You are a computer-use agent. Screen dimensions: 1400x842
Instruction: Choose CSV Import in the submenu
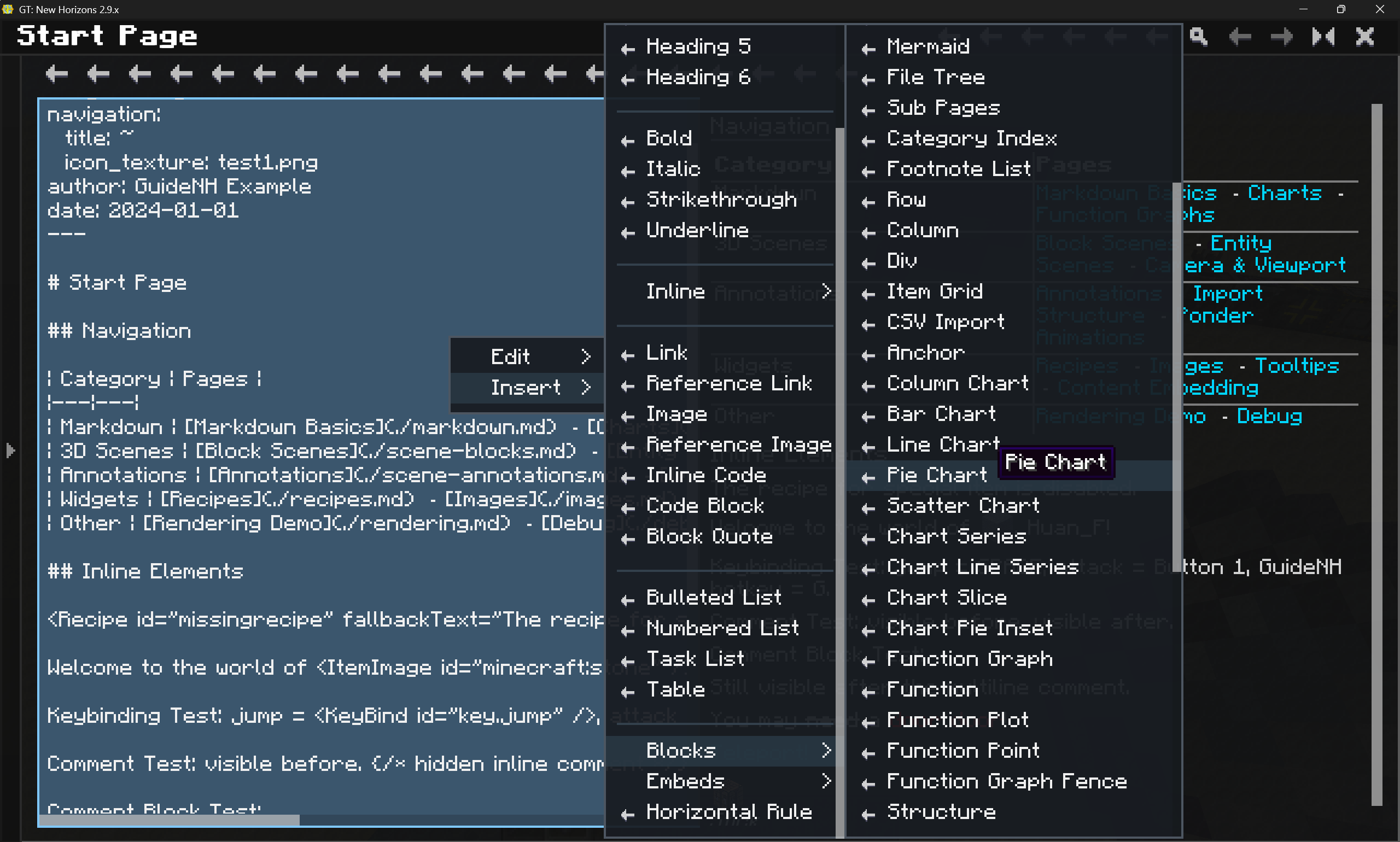[x=1010, y=322]
